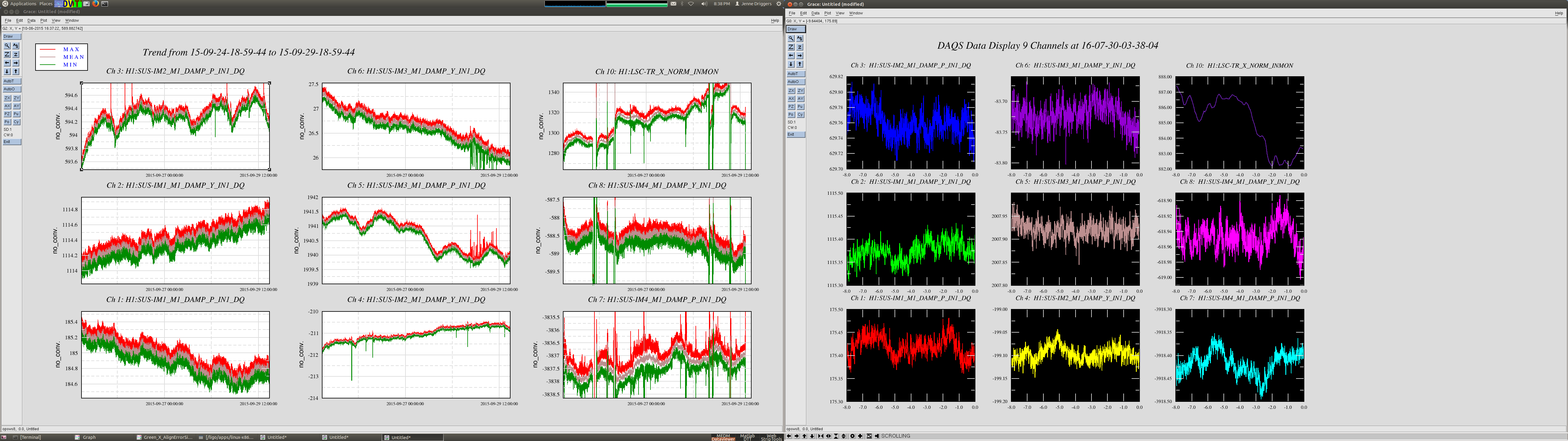
Task: Click the autoscale 'AS' icon in right Grace window
Action: pyautogui.click(x=800, y=38)
